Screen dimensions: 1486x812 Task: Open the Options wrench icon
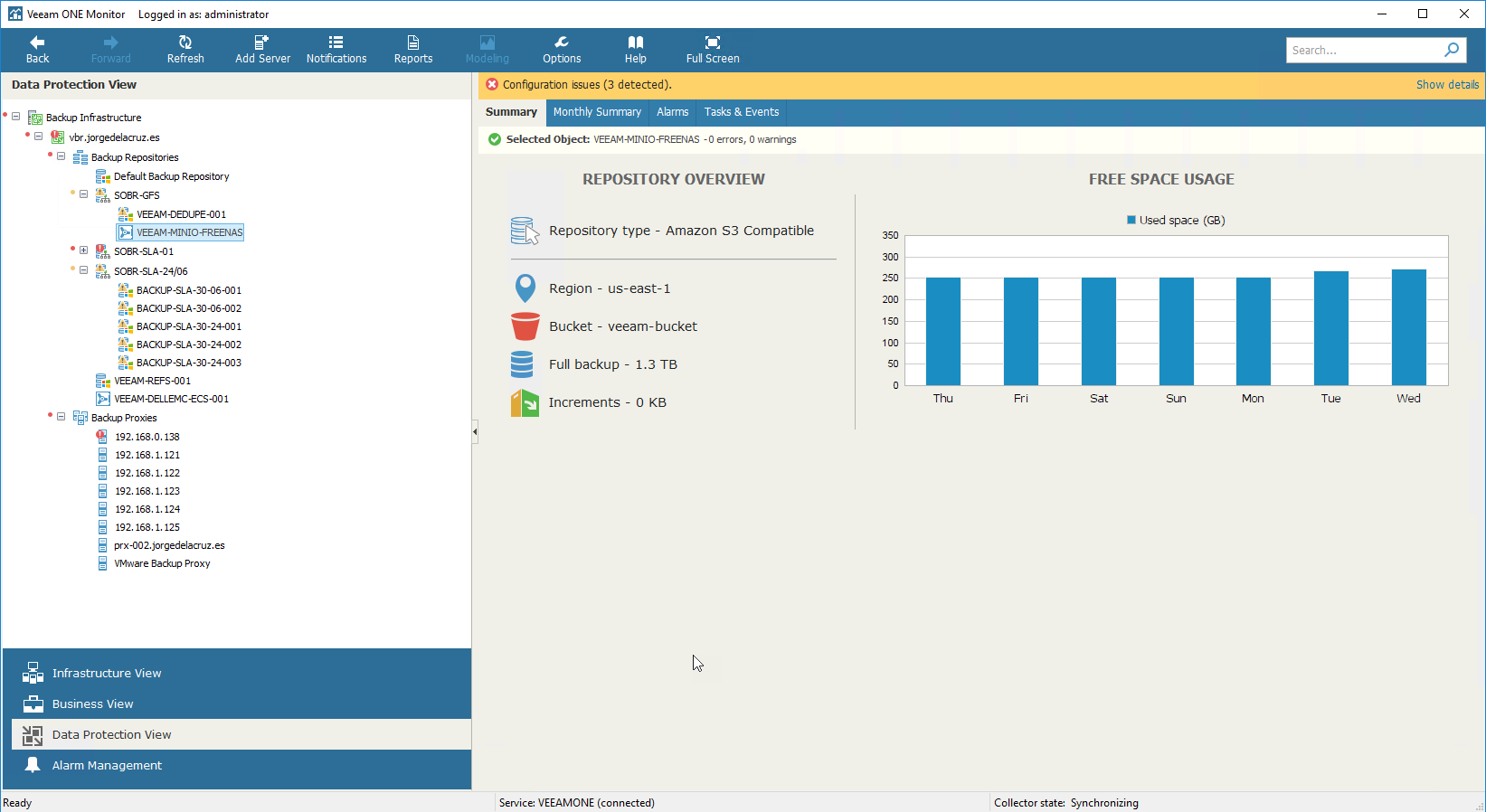pos(562,42)
